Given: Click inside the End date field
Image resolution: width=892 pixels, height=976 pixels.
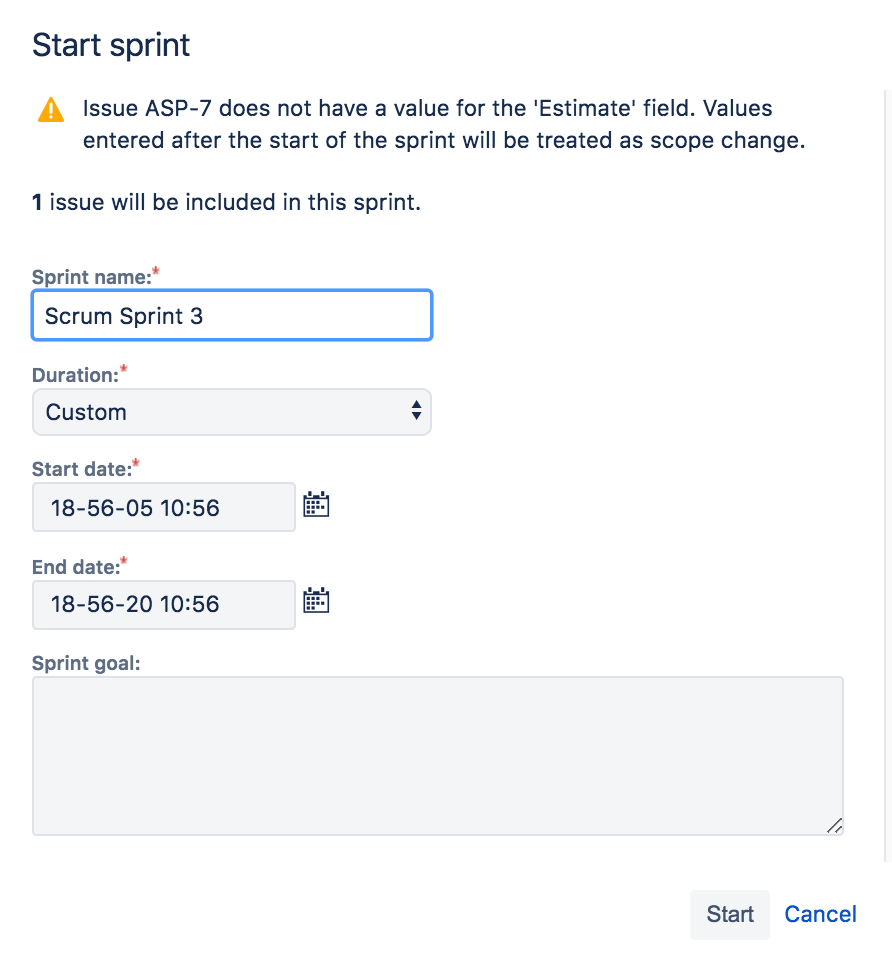Looking at the screenshot, I should [163, 604].
